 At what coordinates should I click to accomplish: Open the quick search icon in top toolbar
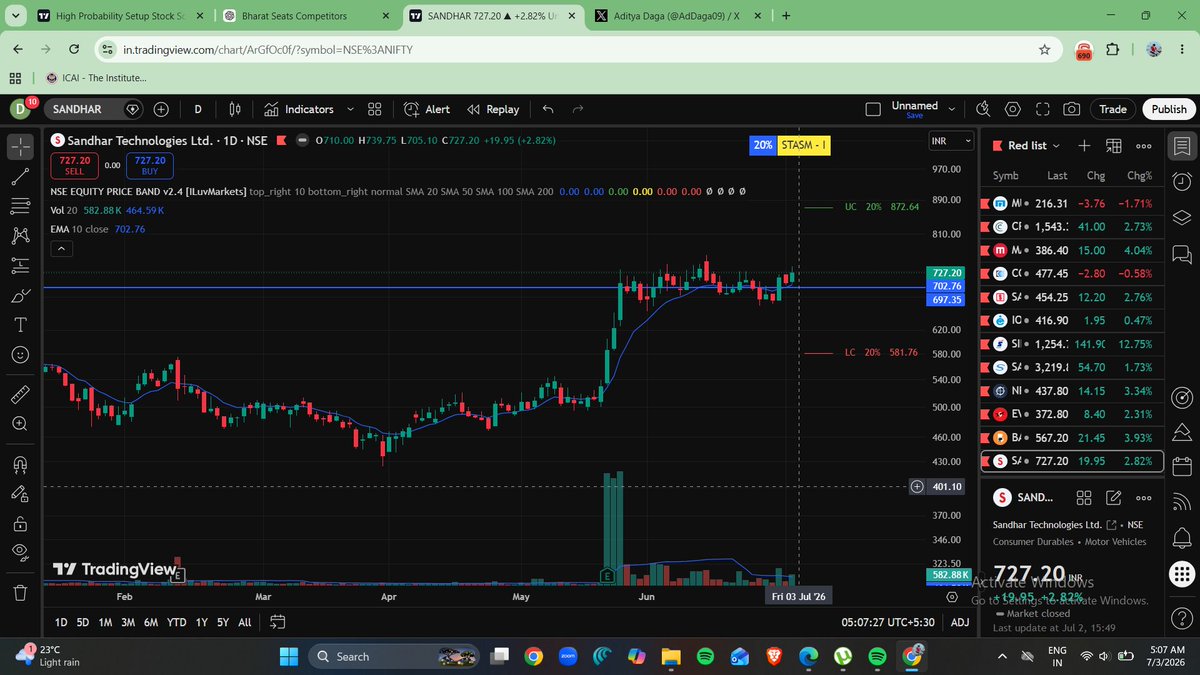coord(983,109)
